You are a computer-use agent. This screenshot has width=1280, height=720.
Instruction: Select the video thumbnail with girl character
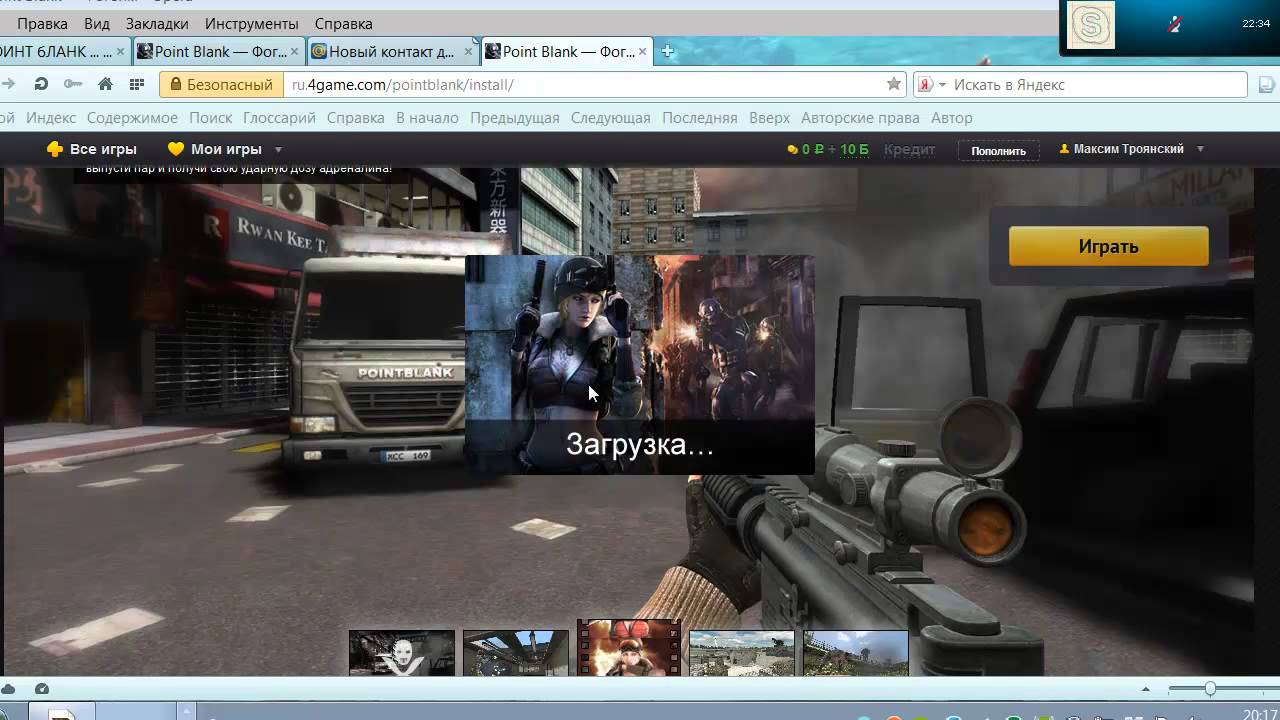(629, 648)
